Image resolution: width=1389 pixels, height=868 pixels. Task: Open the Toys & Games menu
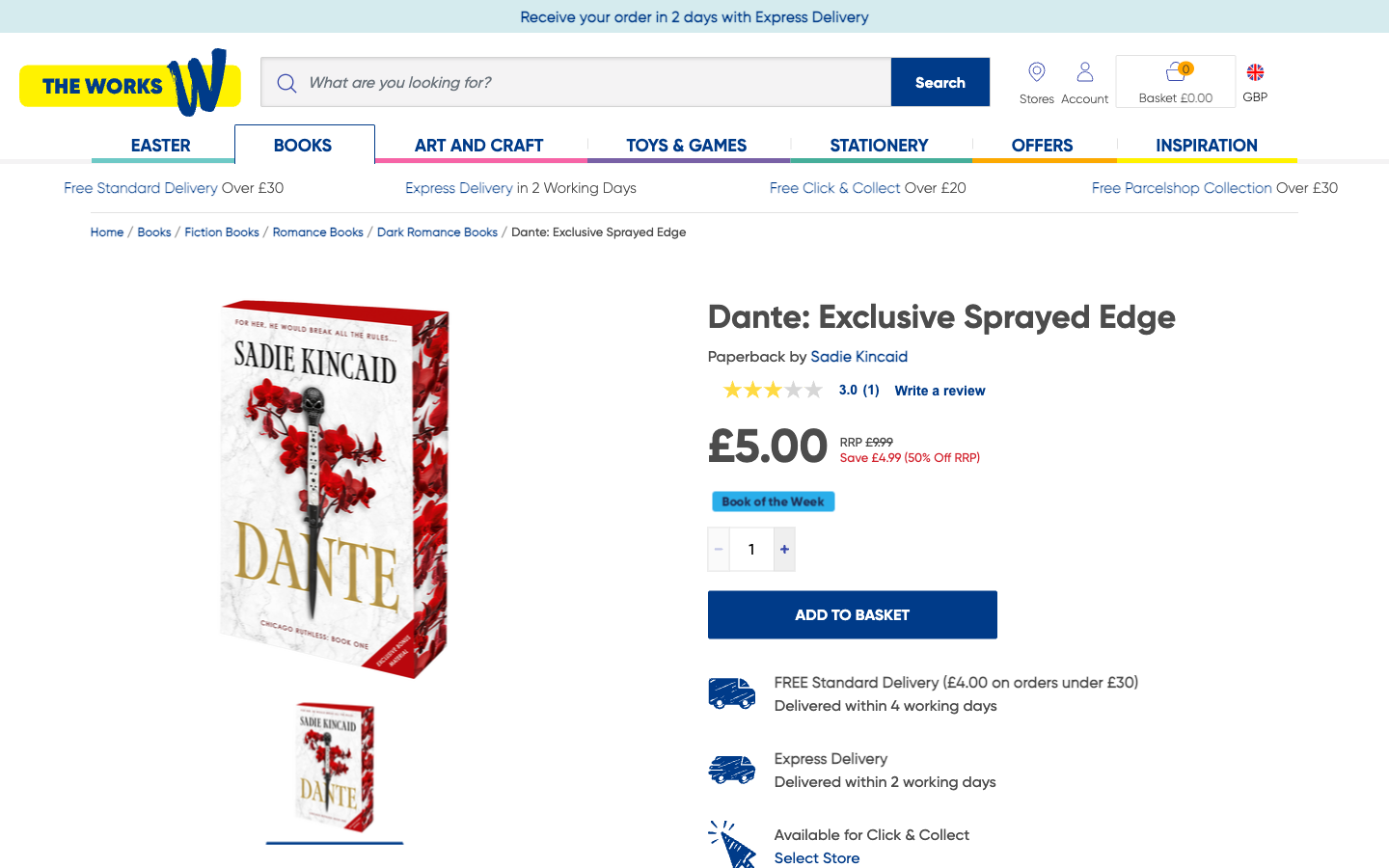(x=686, y=146)
